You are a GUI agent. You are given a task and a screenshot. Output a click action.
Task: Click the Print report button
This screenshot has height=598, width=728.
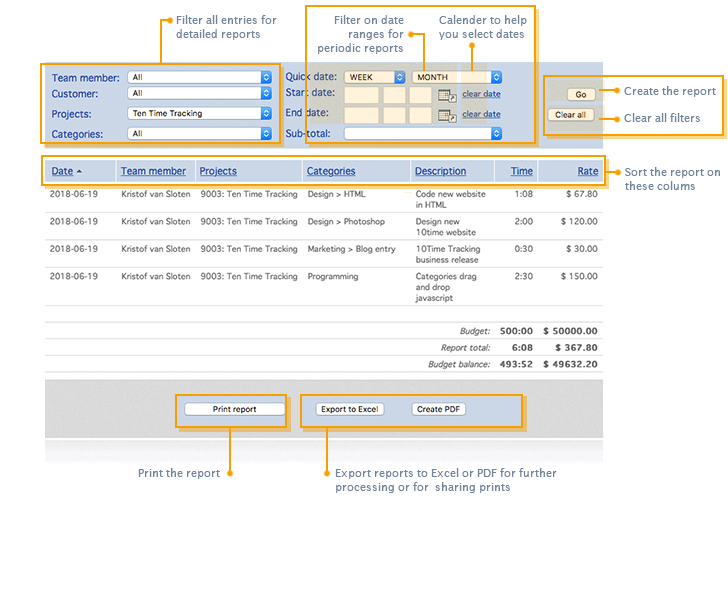click(x=235, y=409)
